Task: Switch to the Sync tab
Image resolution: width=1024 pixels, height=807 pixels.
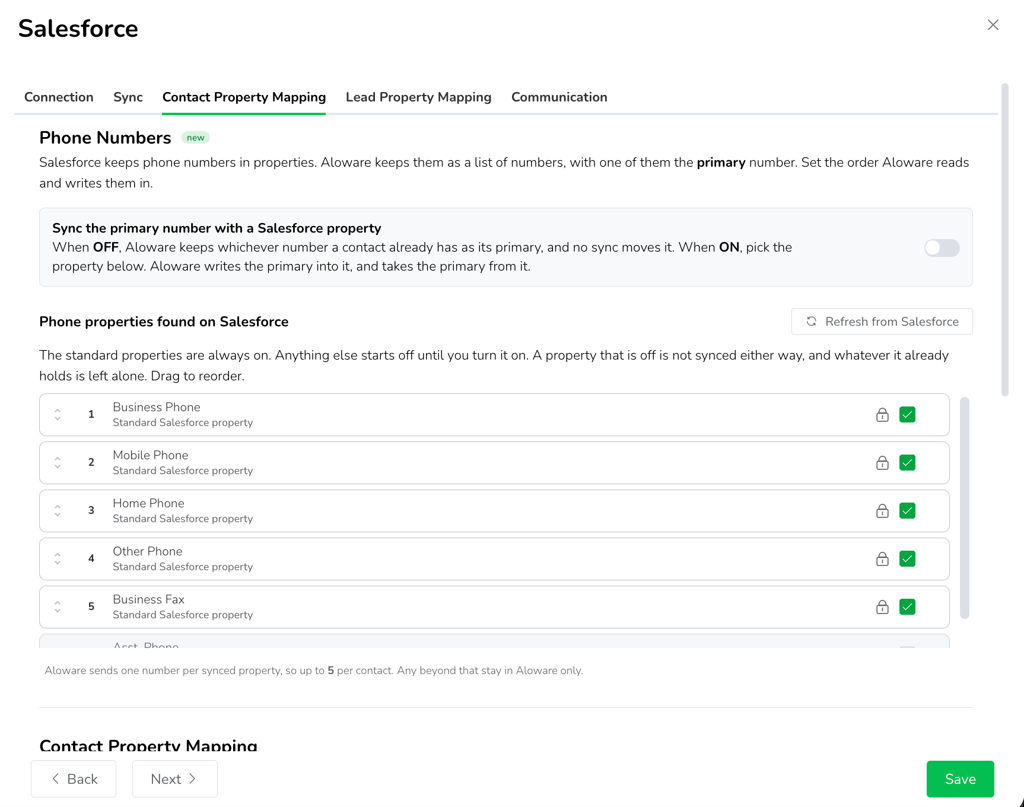Action: [128, 97]
